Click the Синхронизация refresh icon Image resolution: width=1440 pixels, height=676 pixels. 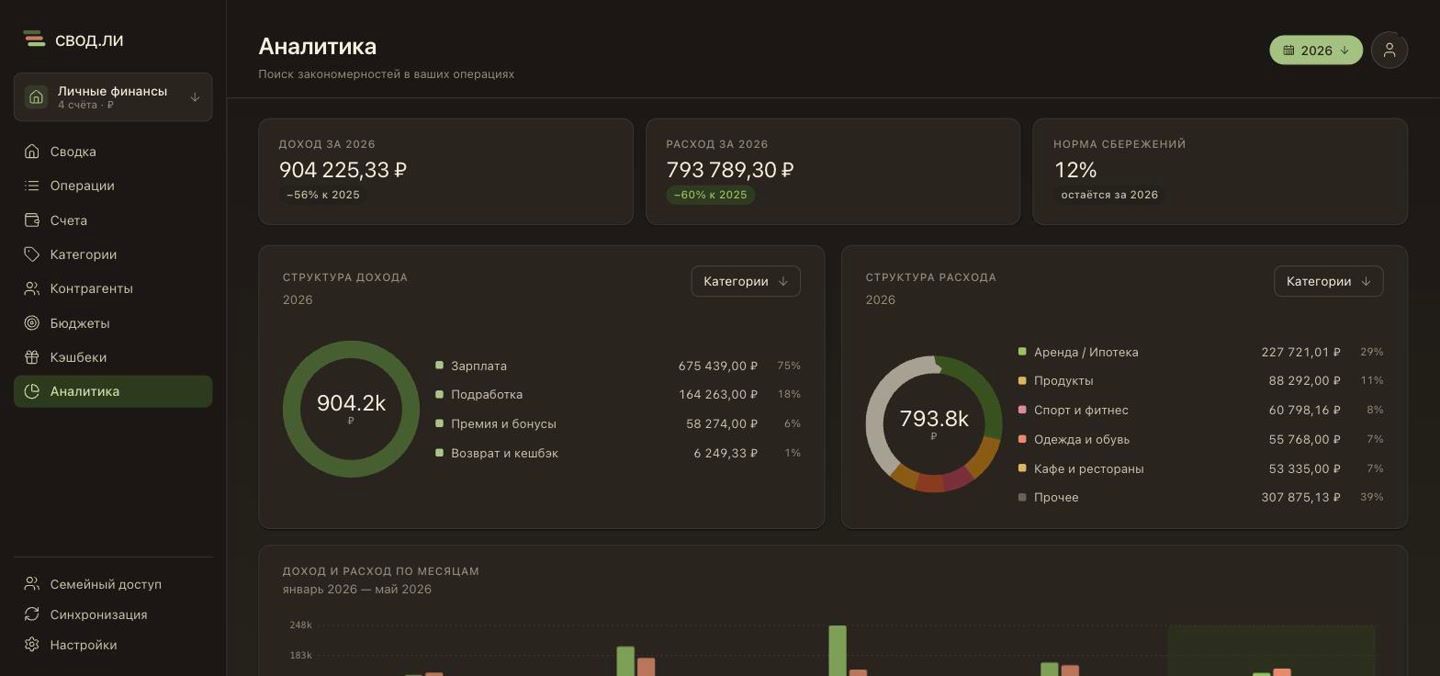point(32,614)
